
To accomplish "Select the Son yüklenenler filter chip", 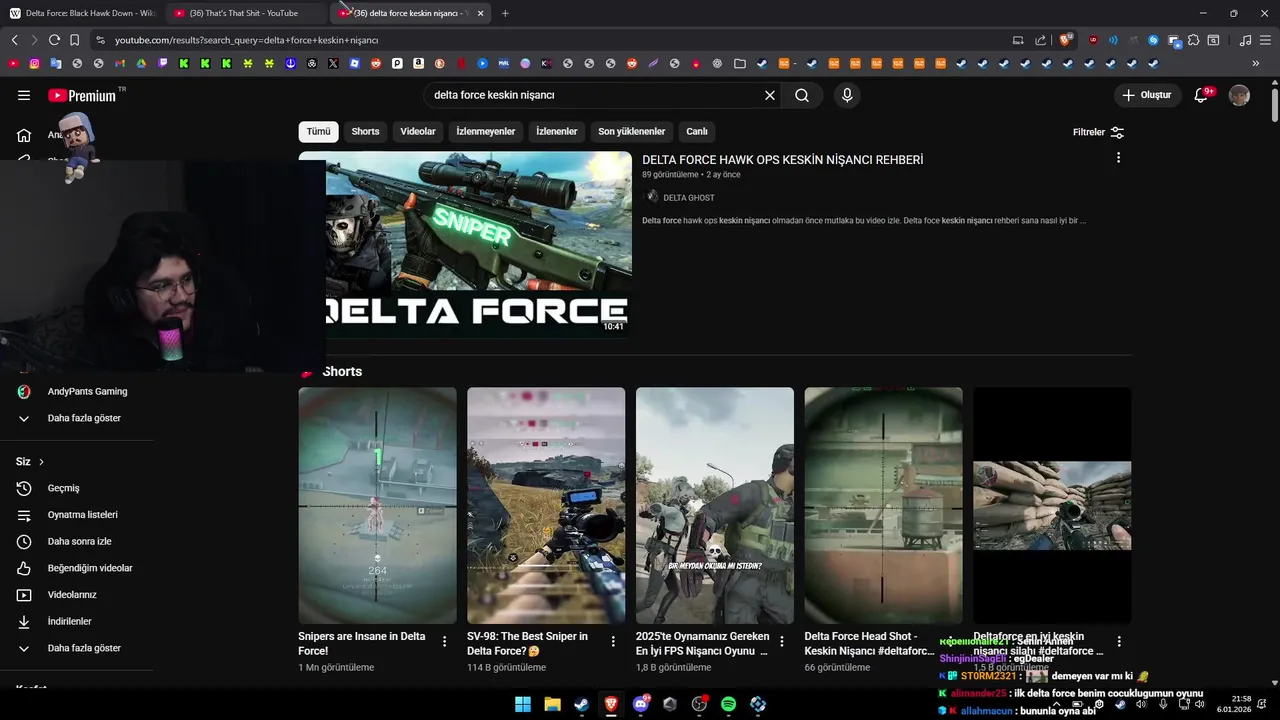I will (x=632, y=131).
